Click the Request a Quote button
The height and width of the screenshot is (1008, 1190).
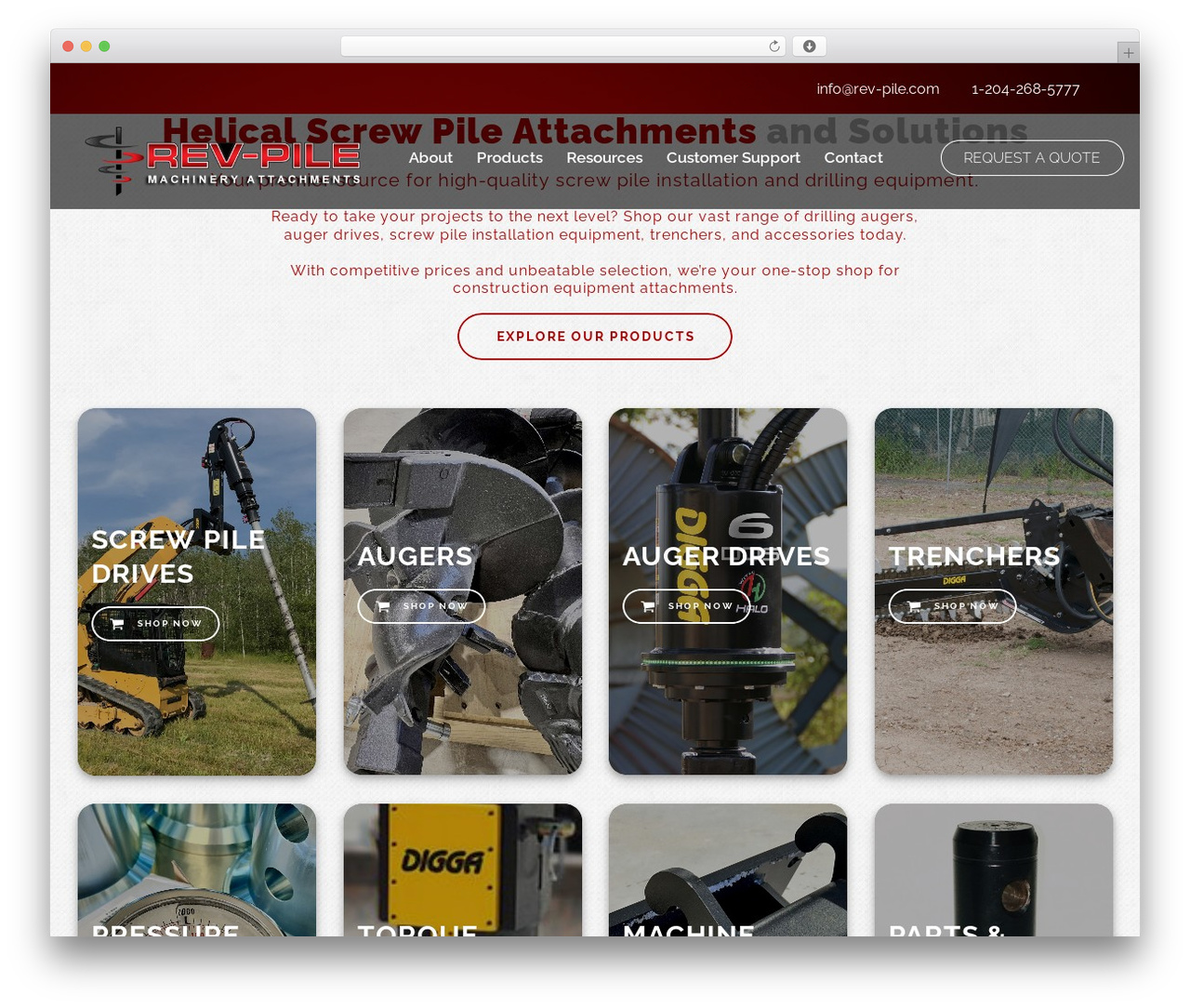1032,158
